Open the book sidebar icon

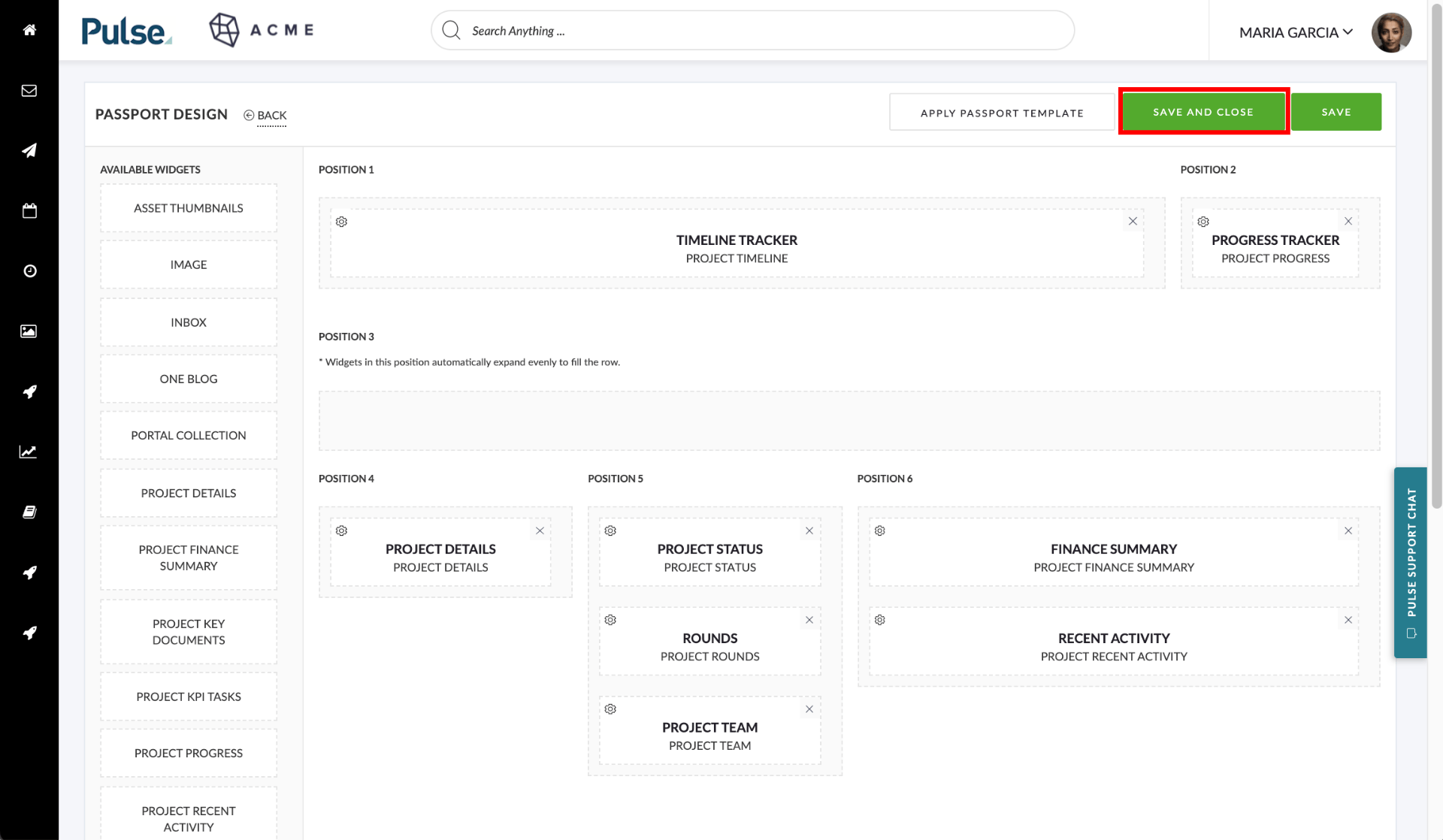click(x=29, y=512)
